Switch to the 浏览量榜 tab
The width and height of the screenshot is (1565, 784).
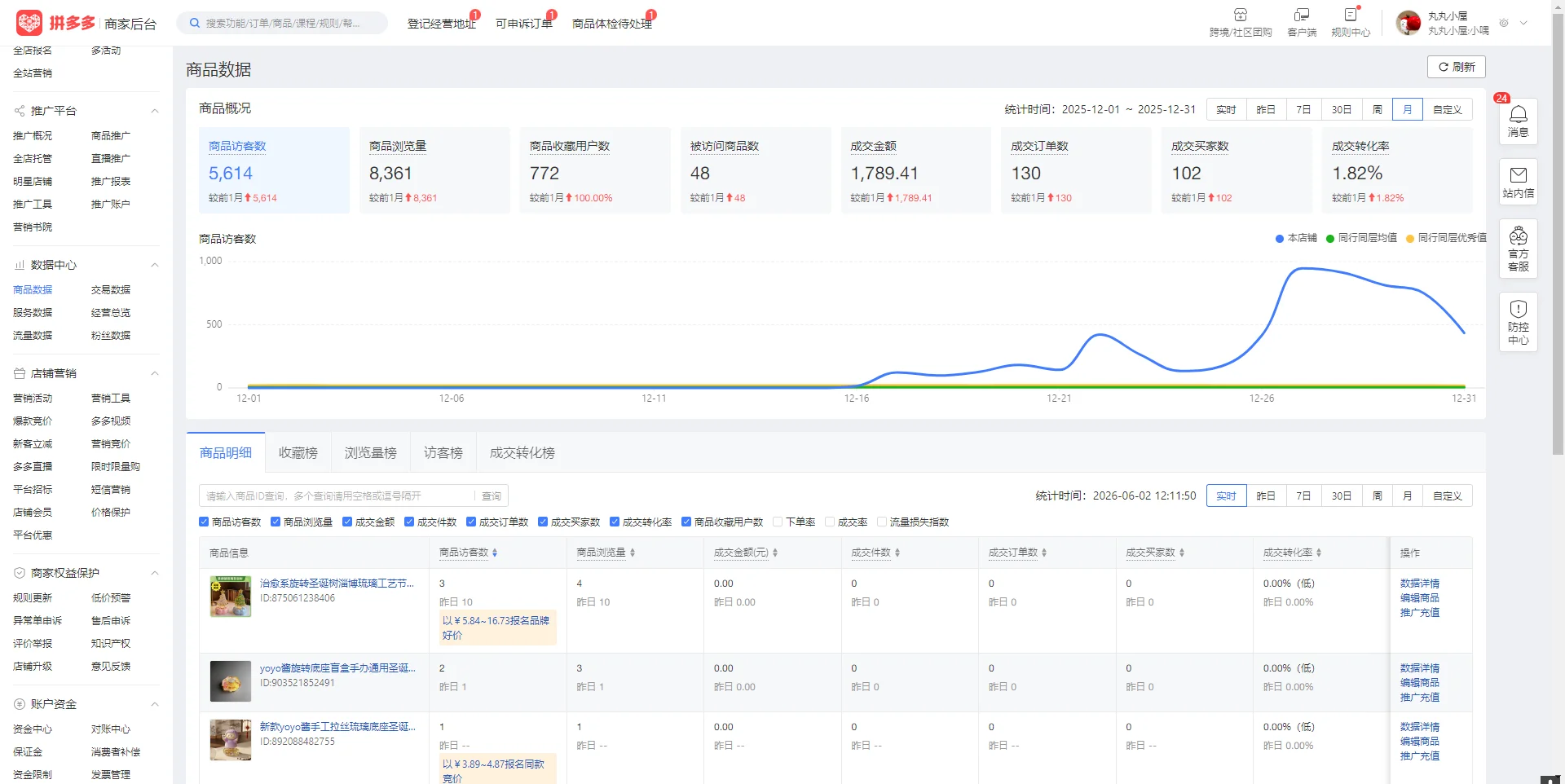[x=371, y=452]
